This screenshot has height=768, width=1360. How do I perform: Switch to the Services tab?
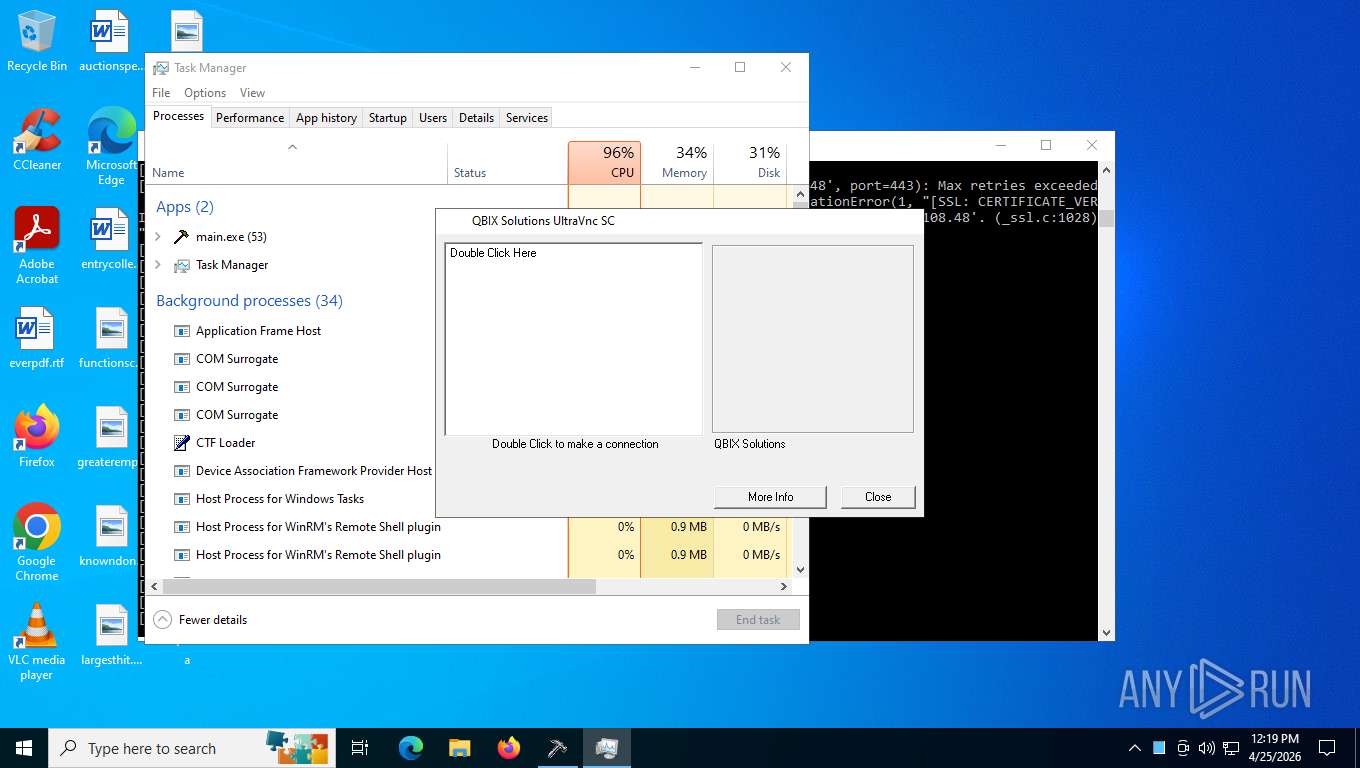pyautogui.click(x=527, y=118)
